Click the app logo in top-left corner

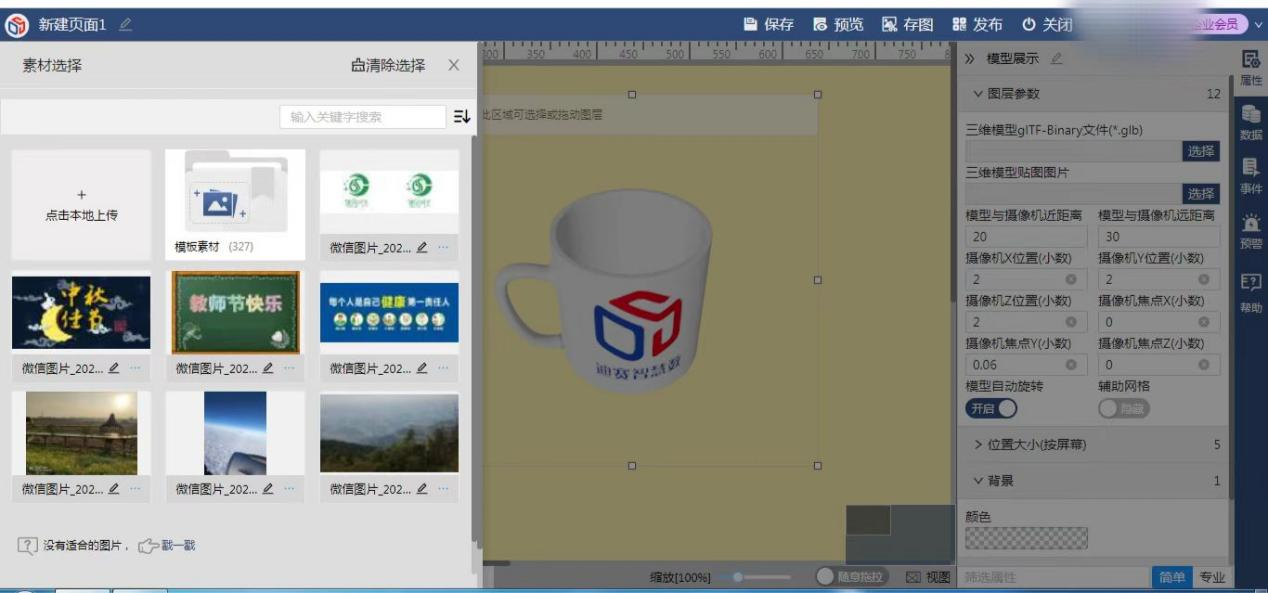coord(17,24)
